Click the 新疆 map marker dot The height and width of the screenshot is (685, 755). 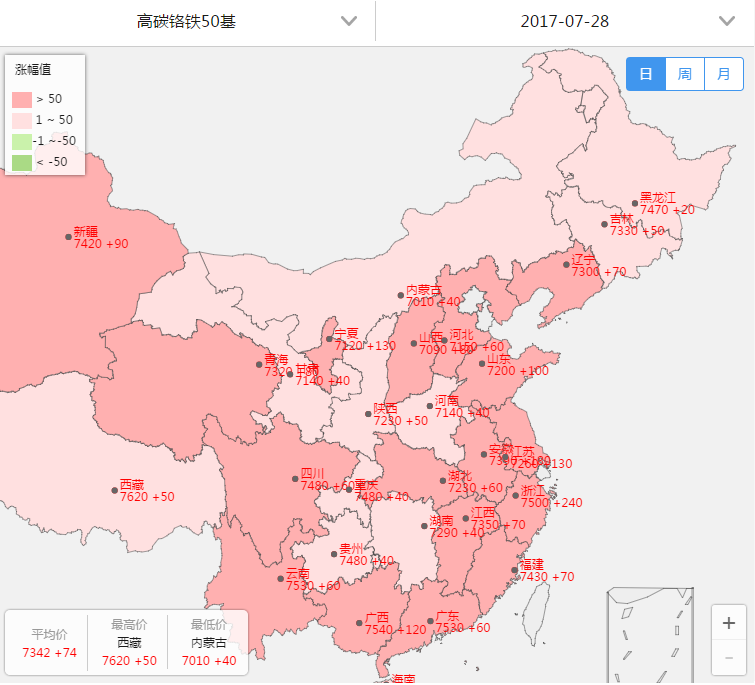(x=69, y=237)
